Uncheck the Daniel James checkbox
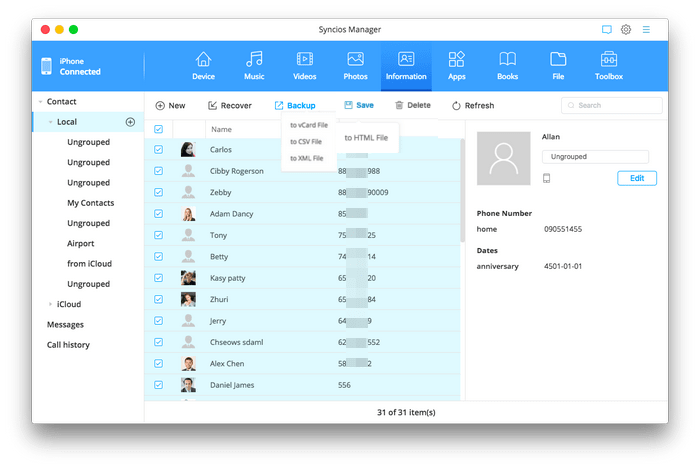The image size is (700, 469). [158, 385]
